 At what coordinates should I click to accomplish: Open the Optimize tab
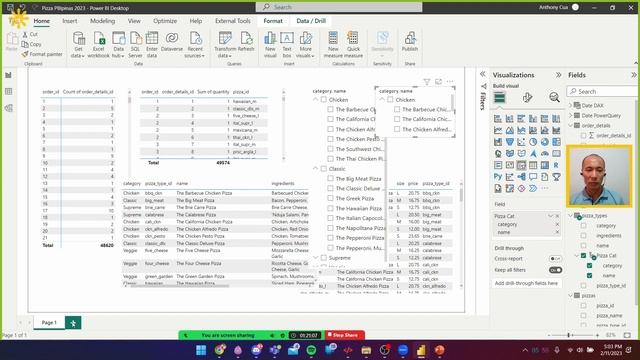tap(165, 21)
